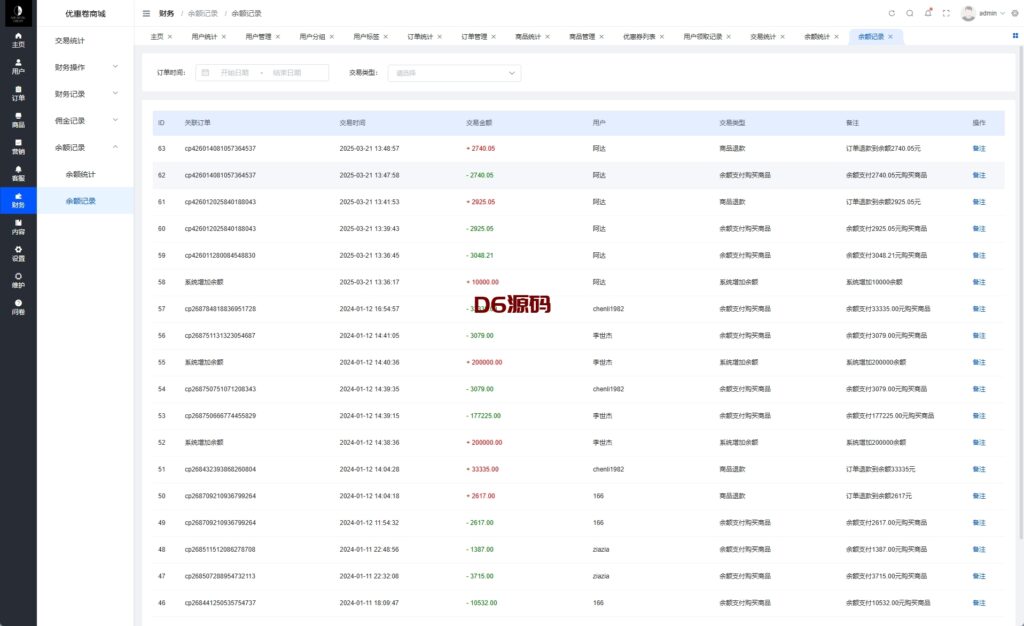This screenshot has width=1024, height=626.
Task: Switch to the 商品管理 tab
Action: pos(582,37)
